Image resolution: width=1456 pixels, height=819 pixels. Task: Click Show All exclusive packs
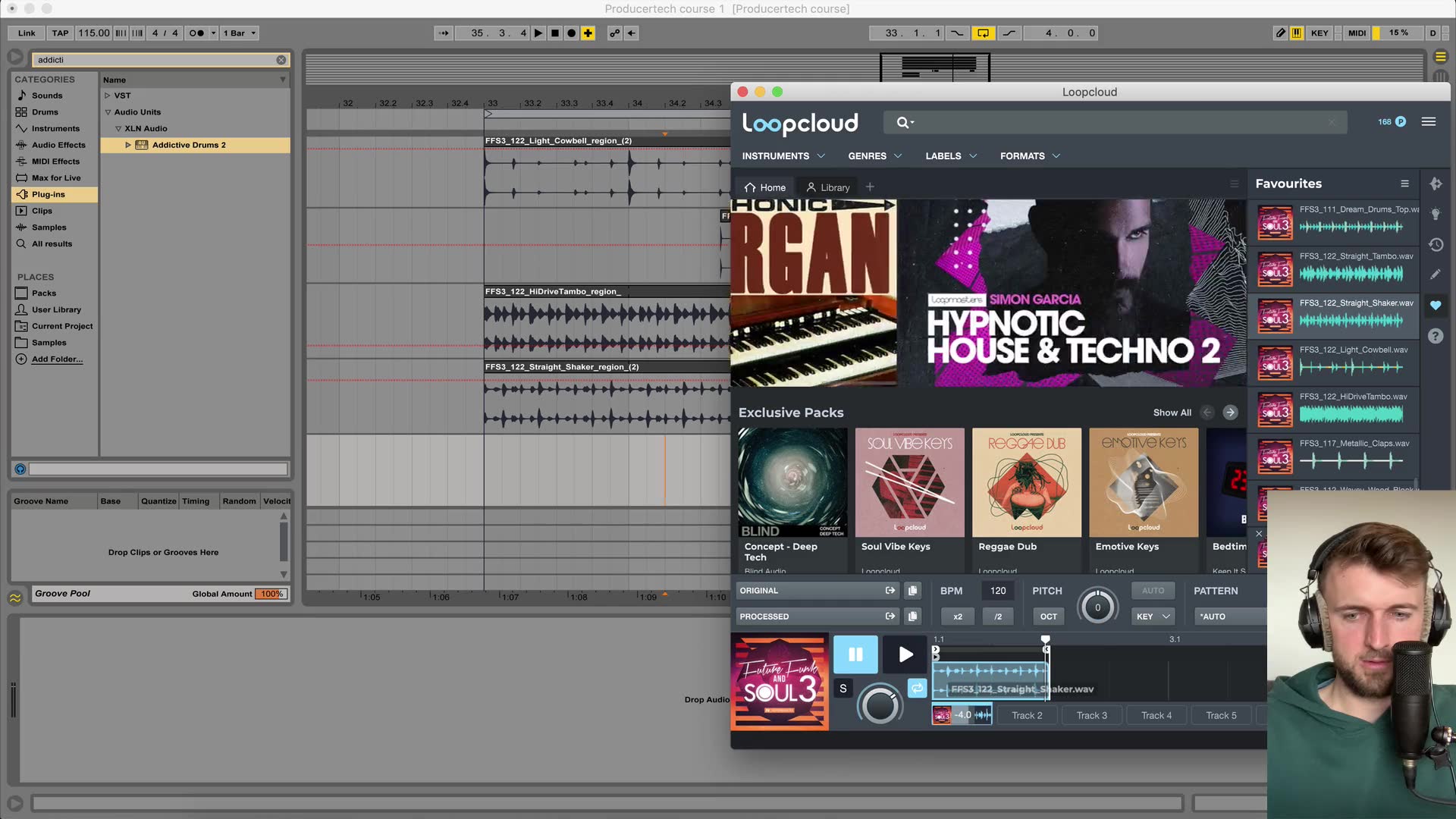(1172, 413)
